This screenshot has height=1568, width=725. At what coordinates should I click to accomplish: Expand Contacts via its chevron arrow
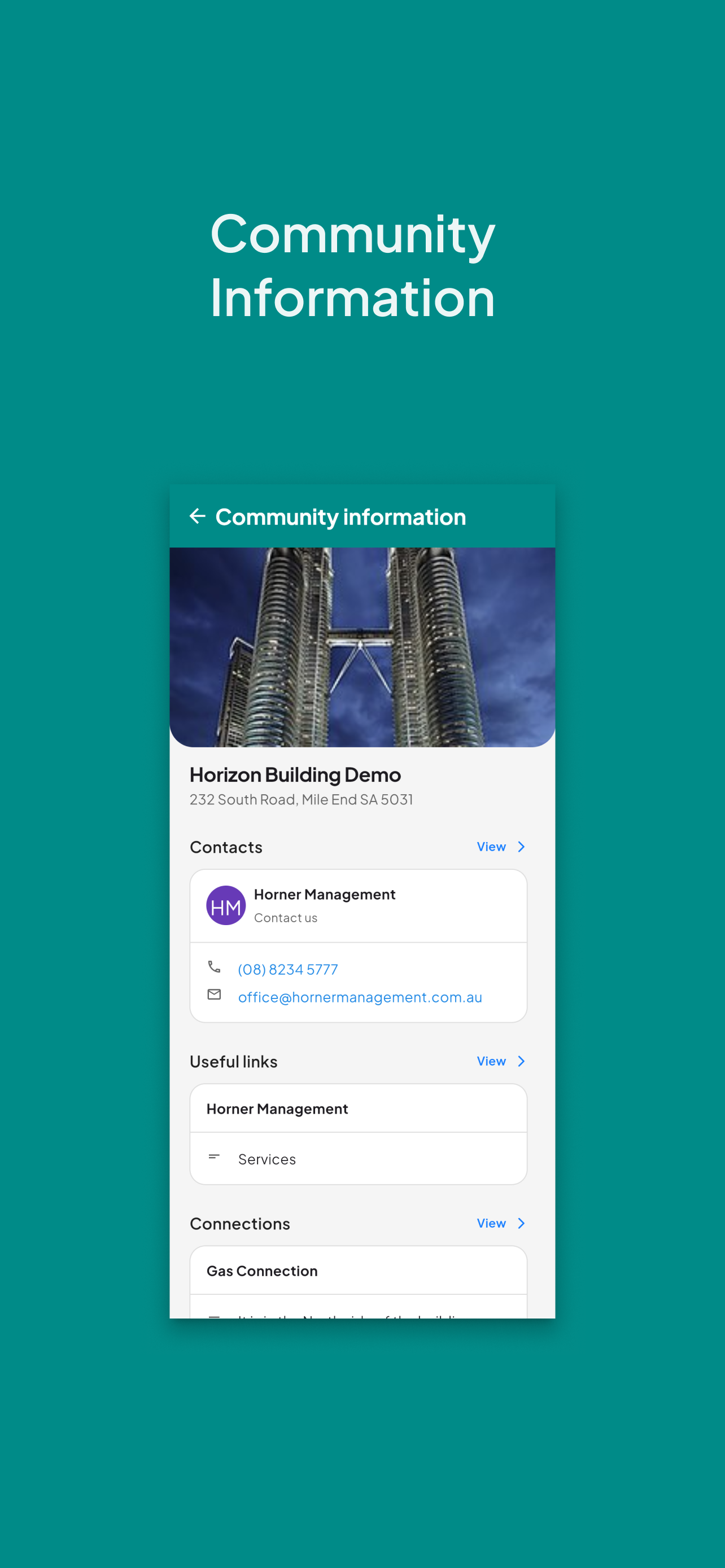tap(521, 847)
